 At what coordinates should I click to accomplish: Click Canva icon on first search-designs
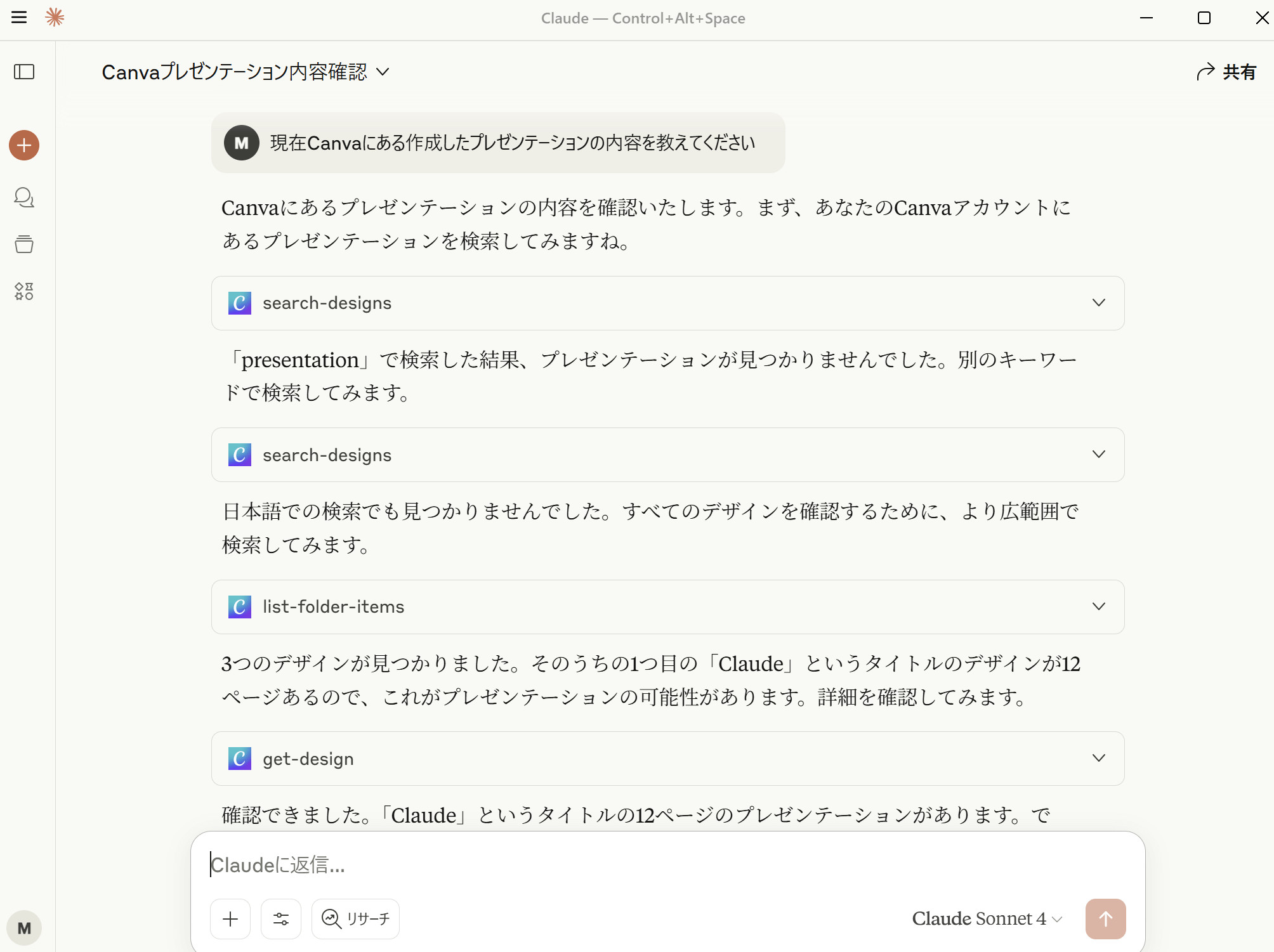[240, 303]
